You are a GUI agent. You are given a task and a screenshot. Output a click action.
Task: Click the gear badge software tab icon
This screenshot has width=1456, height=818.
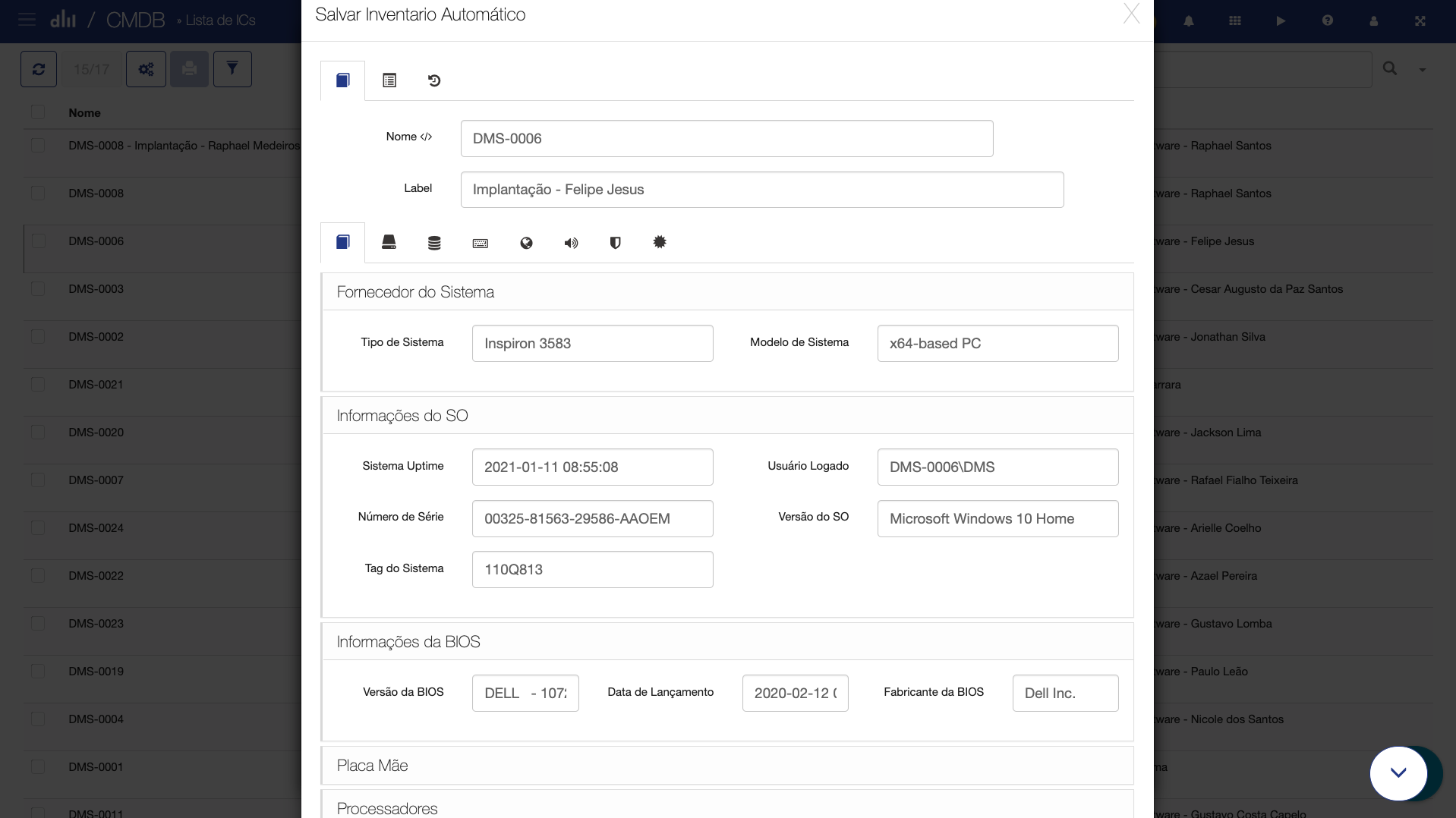tap(660, 242)
